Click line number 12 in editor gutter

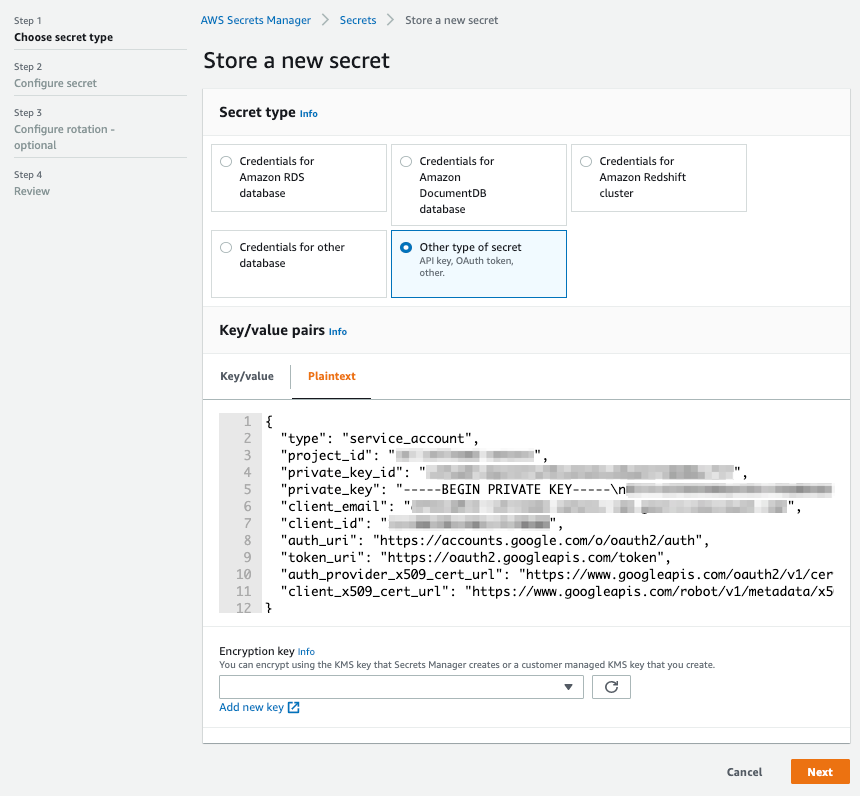tap(244, 608)
